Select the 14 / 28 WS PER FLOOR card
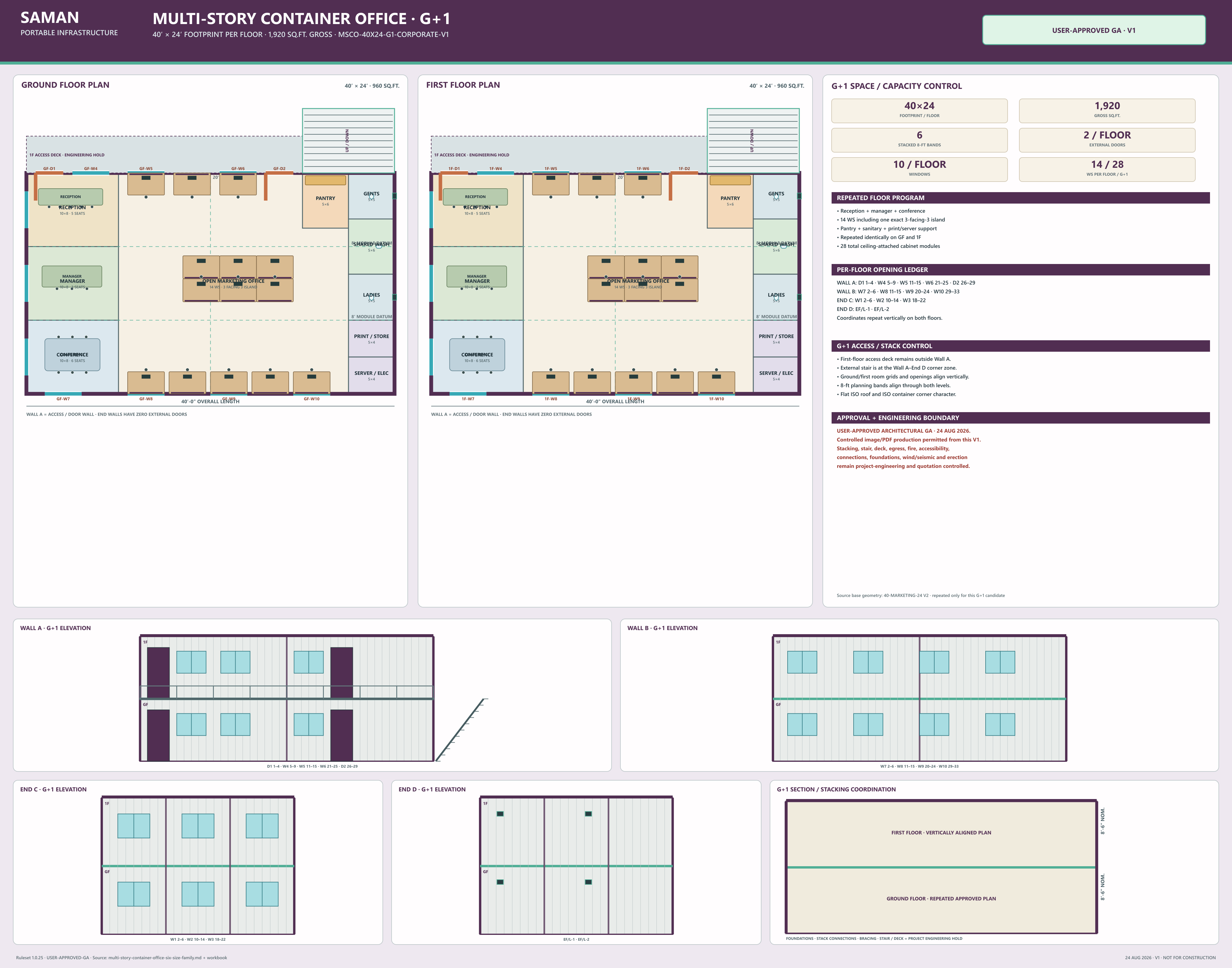 (x=1107, y=170)
